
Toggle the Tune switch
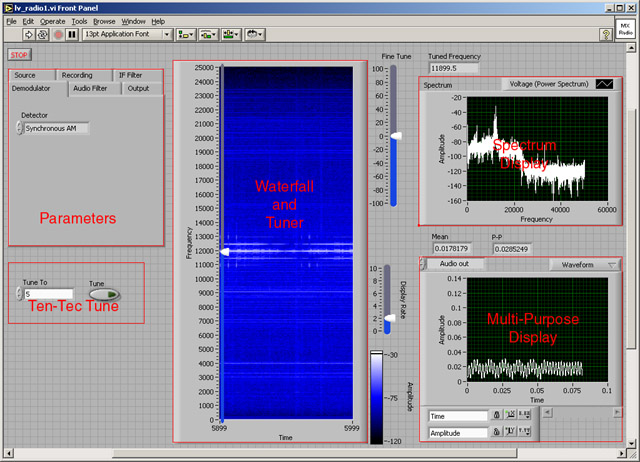tap(103, 294)
